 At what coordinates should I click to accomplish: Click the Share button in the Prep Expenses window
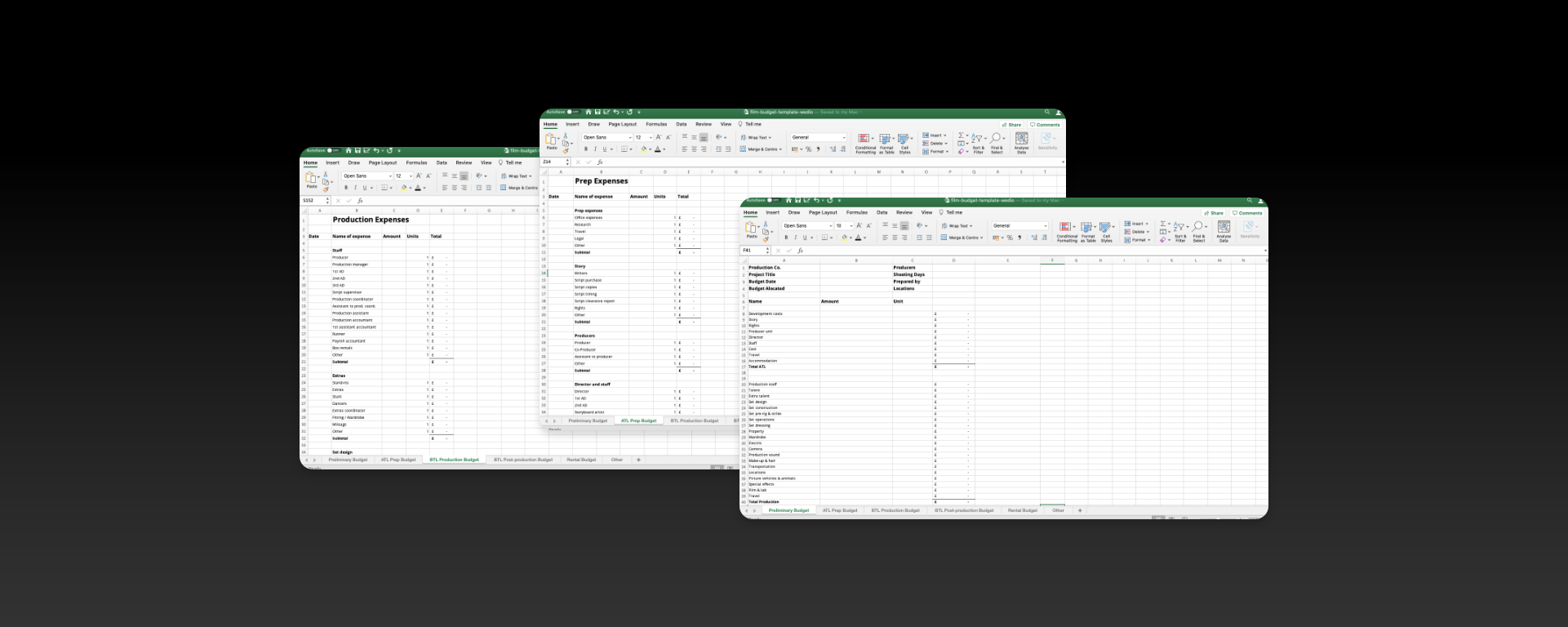[x=1011, y=125]
